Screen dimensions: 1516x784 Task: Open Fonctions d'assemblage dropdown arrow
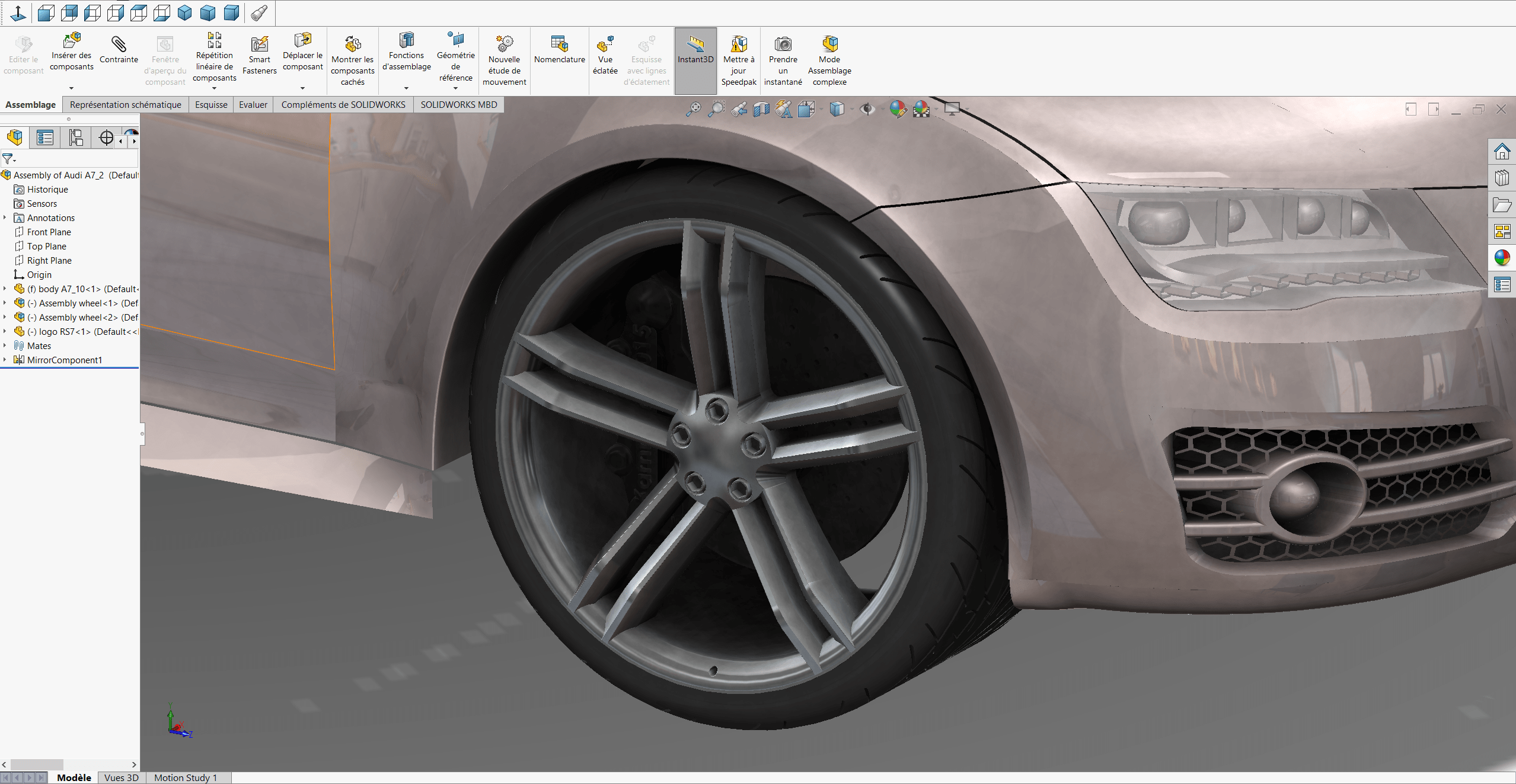(406, 88)
